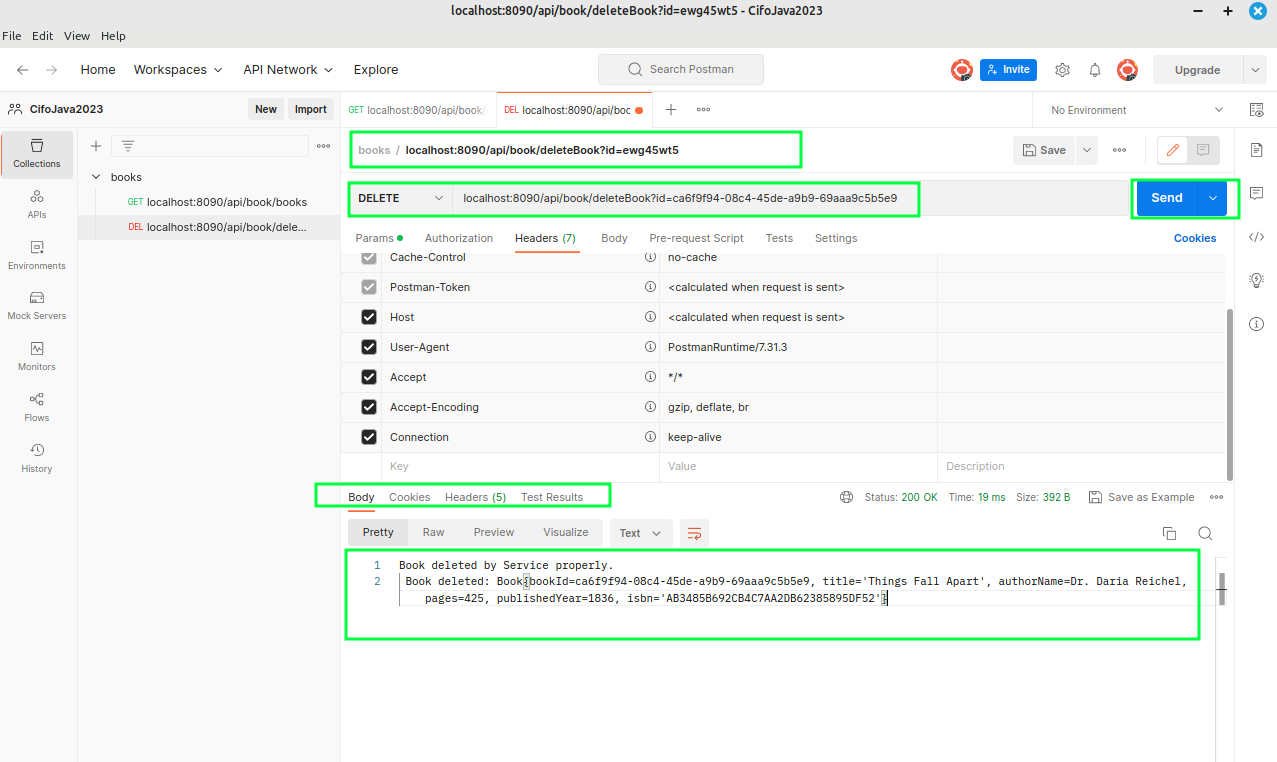
Task: Open the Cookies link
Action: tap(1195, 238)
